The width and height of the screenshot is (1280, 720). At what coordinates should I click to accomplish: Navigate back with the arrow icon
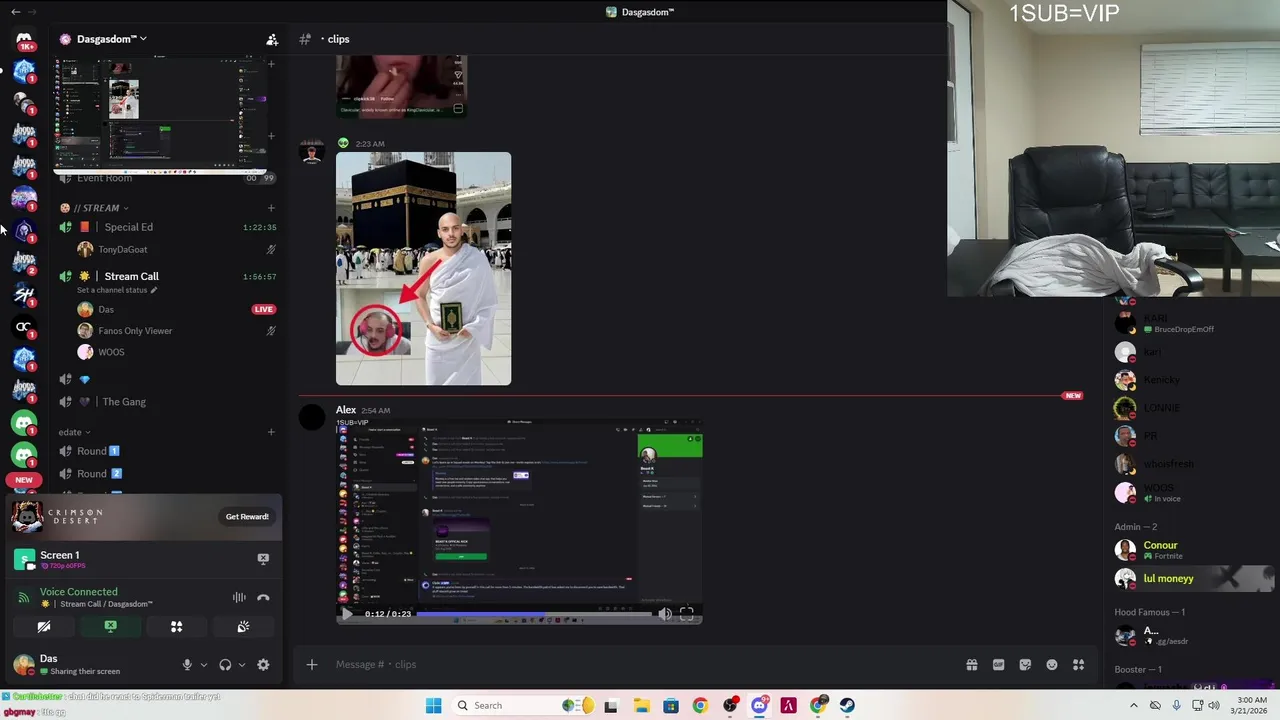[15, 12]
